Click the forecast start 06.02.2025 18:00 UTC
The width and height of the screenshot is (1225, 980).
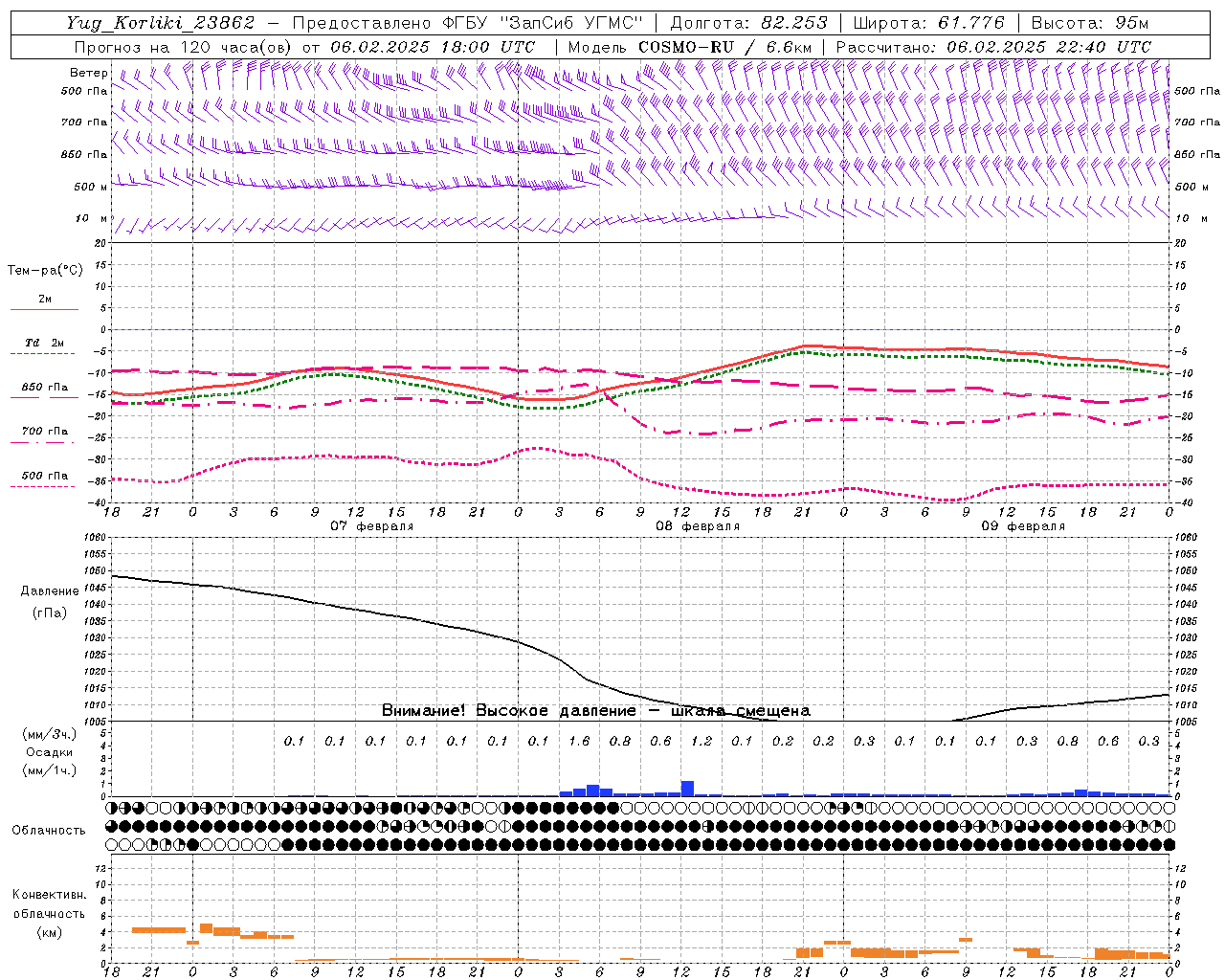tap(433, 47)
